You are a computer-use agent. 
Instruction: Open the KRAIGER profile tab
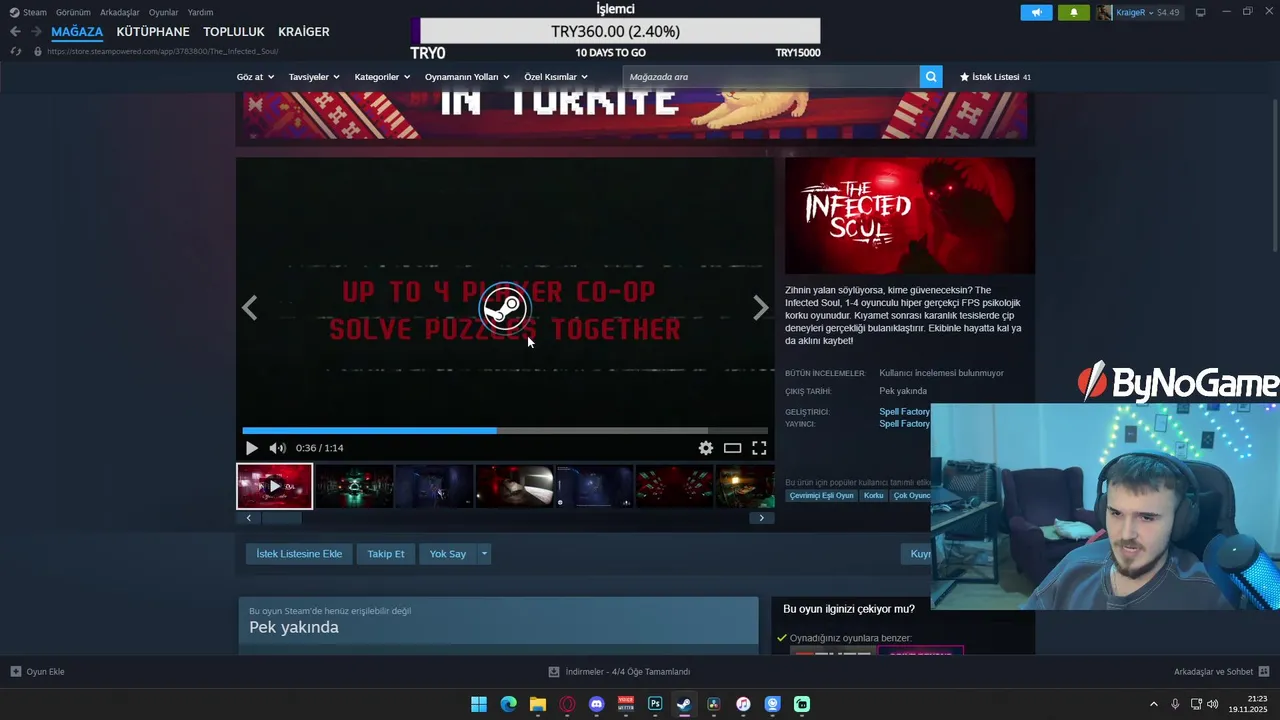(304, 31)
